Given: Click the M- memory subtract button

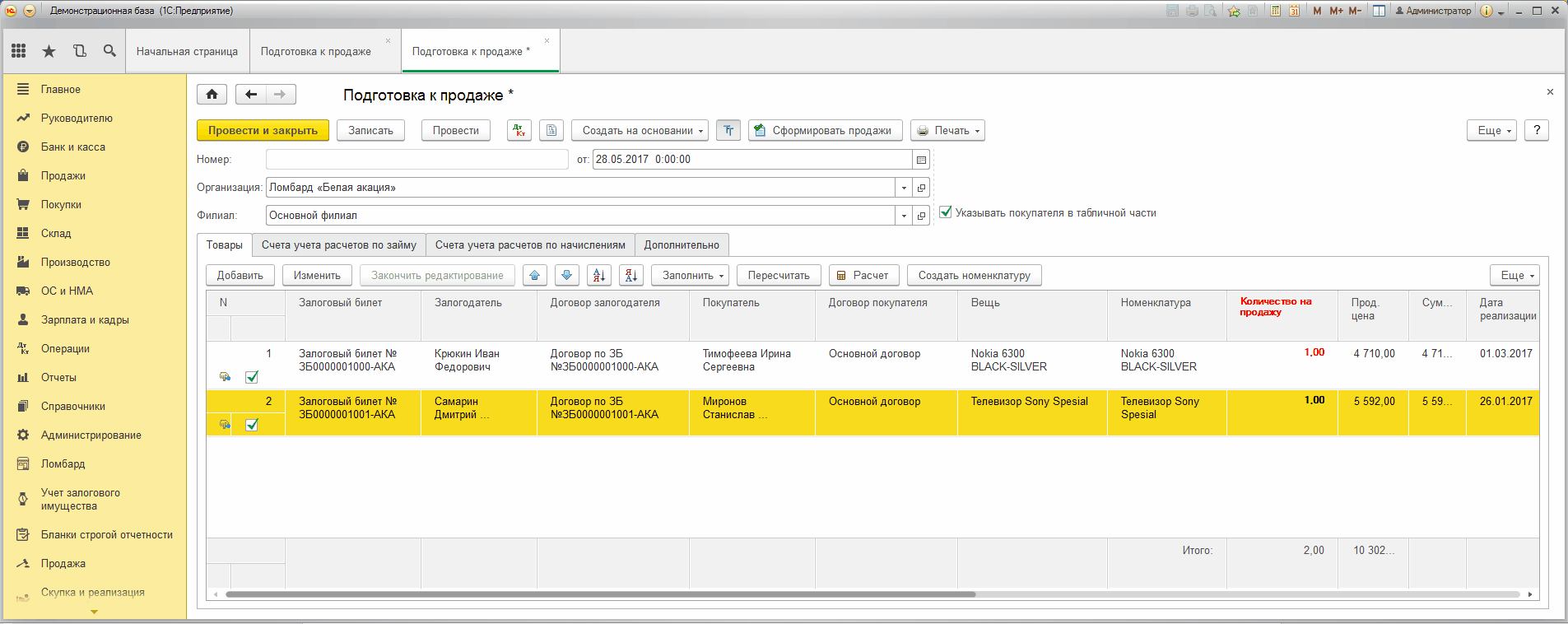Looking at the screenshot, I should click(1355, 11).
